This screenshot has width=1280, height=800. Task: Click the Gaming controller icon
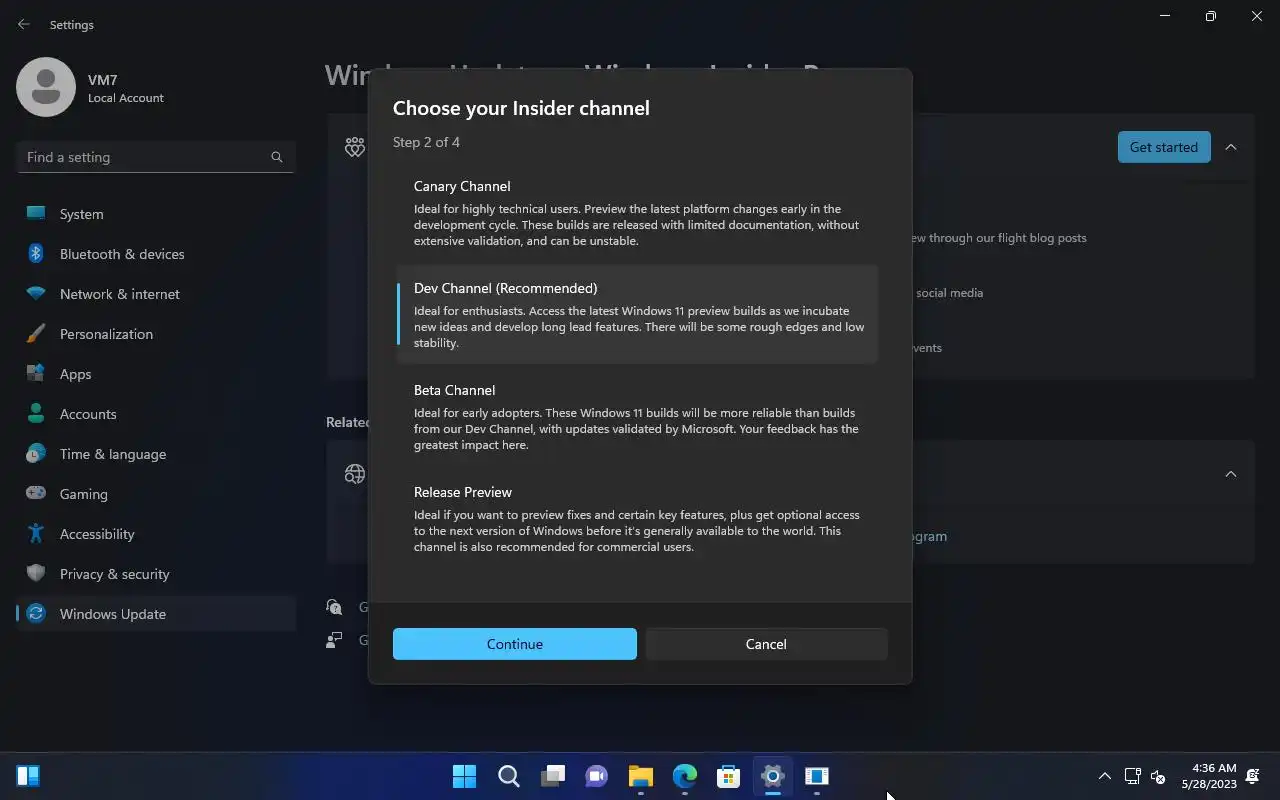[36, 494]
